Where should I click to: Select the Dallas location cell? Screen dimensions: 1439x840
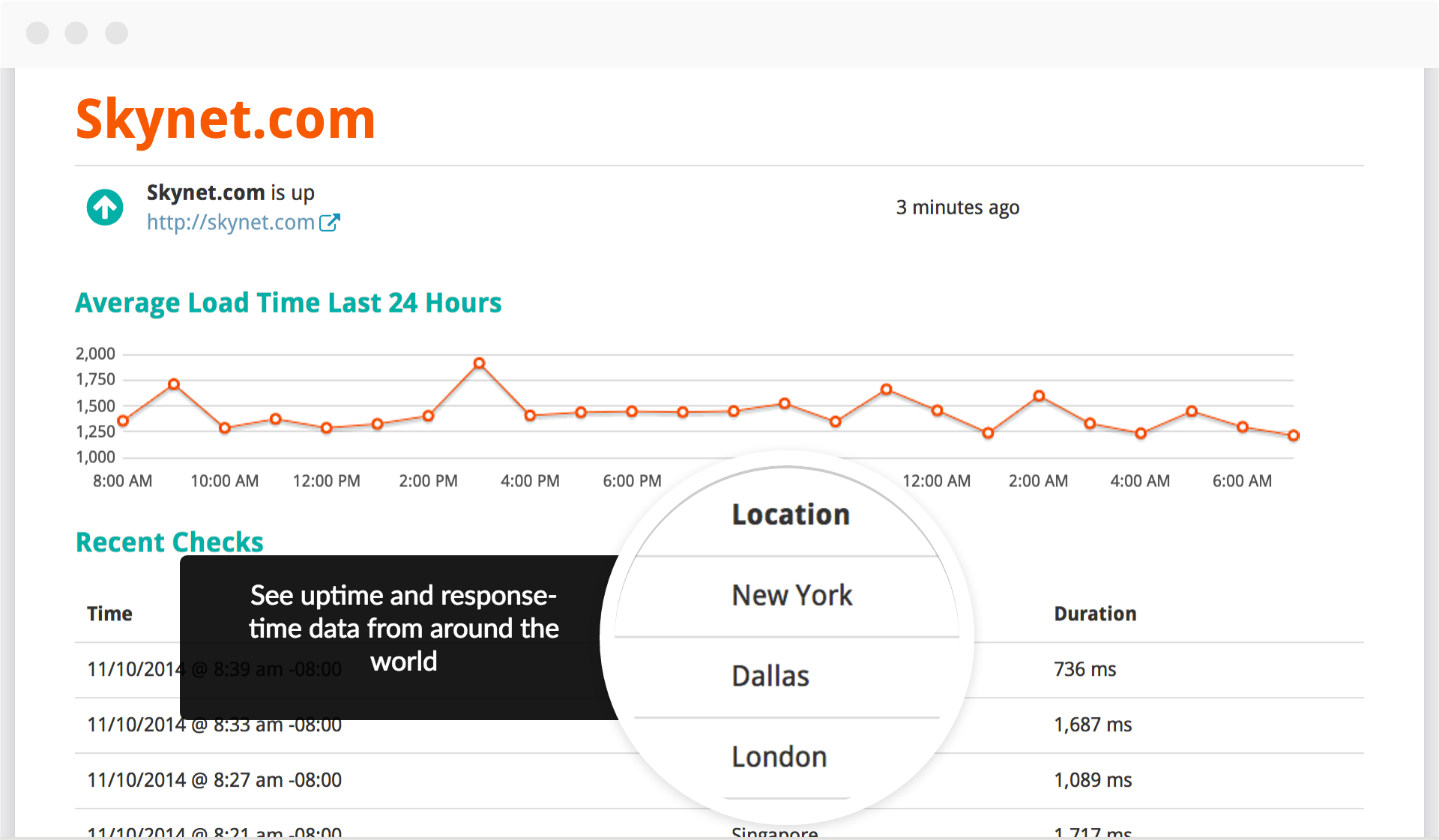pos(770,676)
